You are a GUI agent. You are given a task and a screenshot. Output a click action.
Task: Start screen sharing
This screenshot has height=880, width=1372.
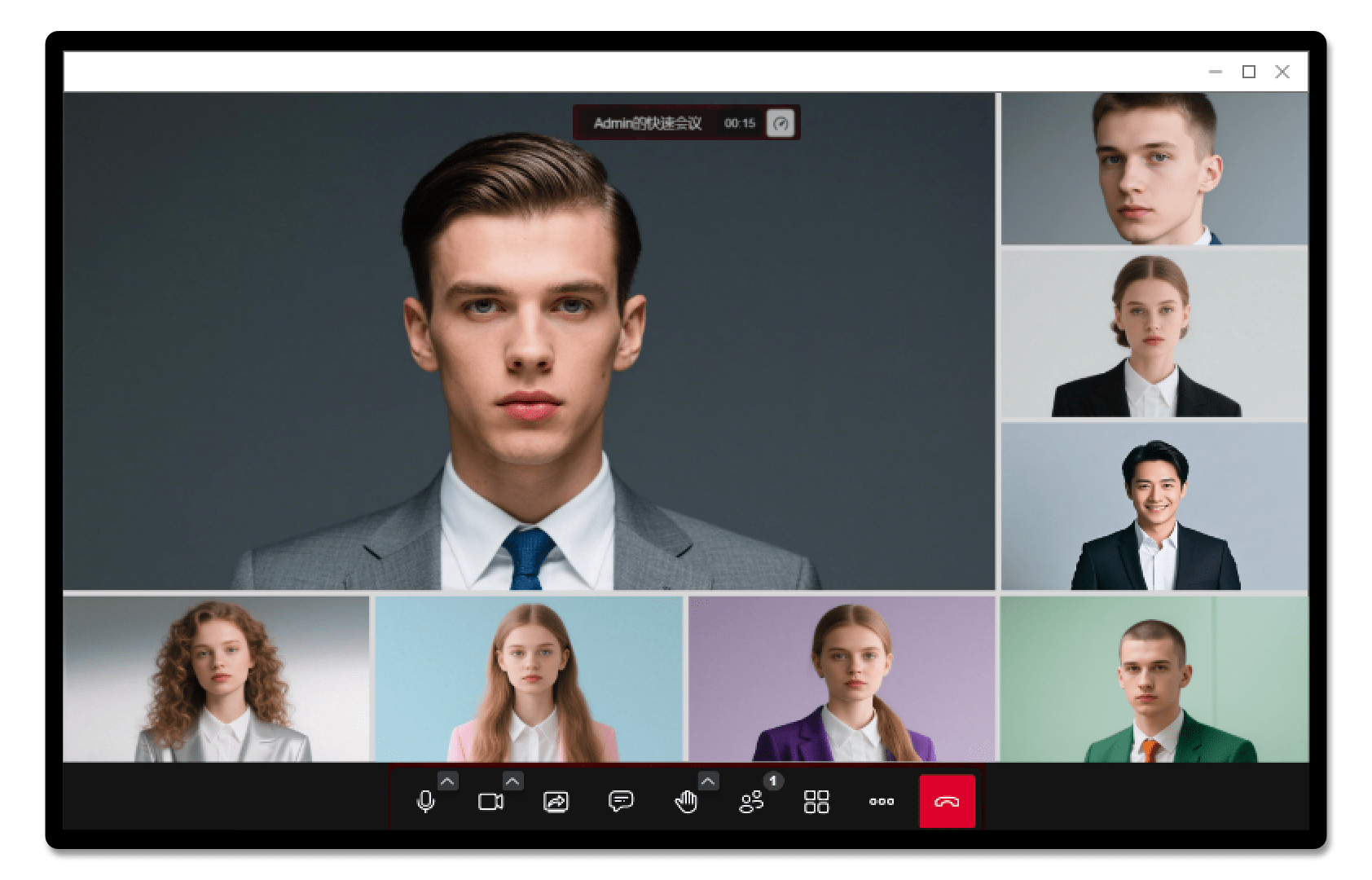click(x=556, y=802)
